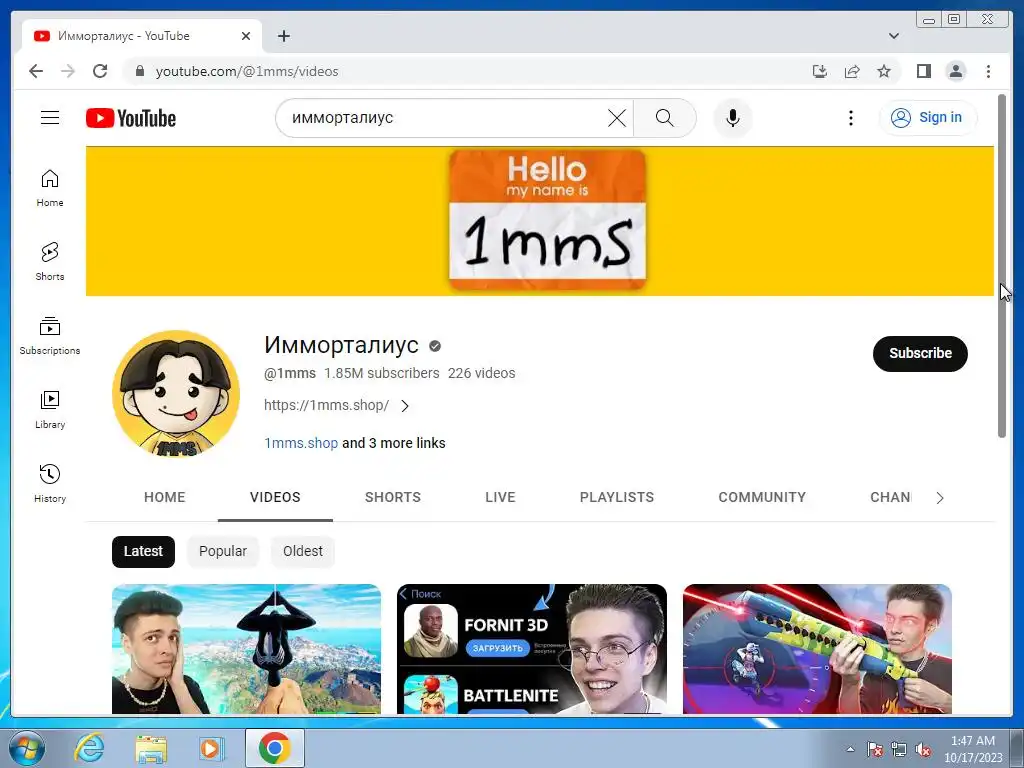This screenshot has height=768, width=1024.
Task: Clear the search query with X
Action: [x=616, y=118]
